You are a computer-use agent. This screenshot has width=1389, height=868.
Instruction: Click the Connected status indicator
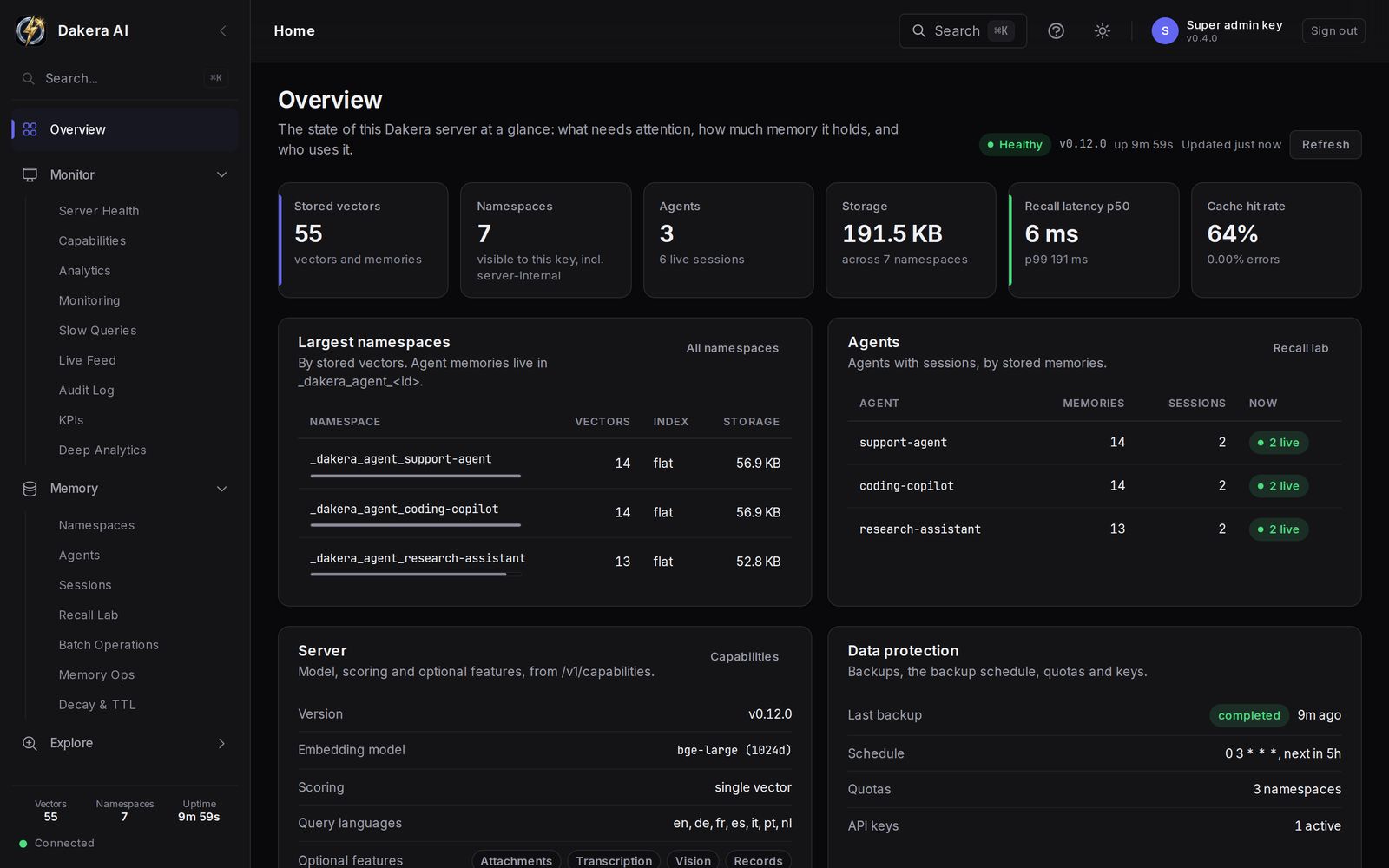57,843
